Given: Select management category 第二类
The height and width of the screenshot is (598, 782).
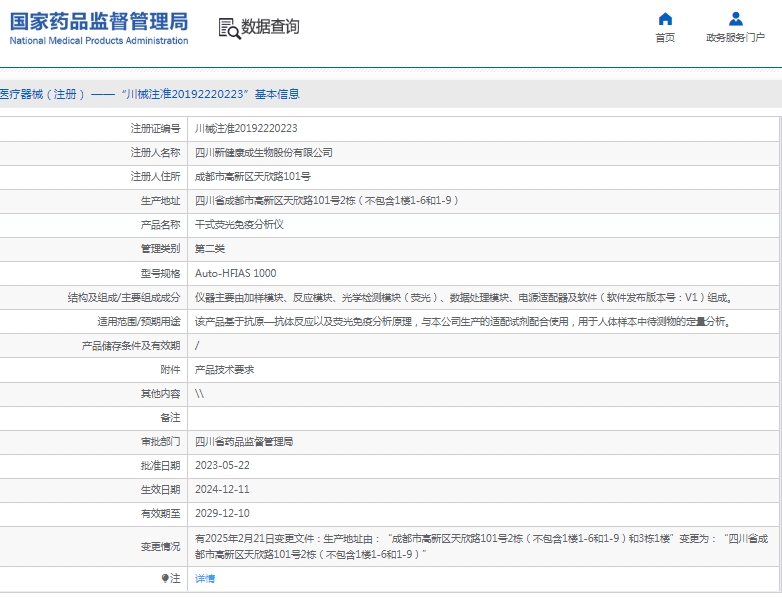Looking at the screenshot, I should pos(209,249).
